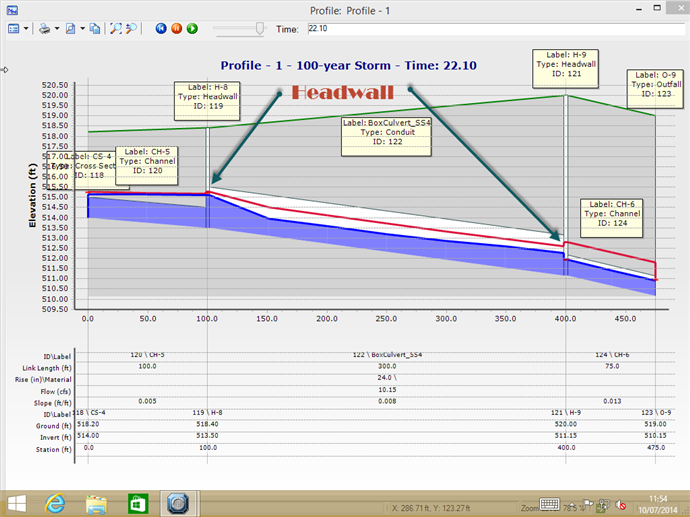Click the copy icon in the toolbar
Image resolution: width=690 pixels, height=517 pixels.
pos(95,29)
